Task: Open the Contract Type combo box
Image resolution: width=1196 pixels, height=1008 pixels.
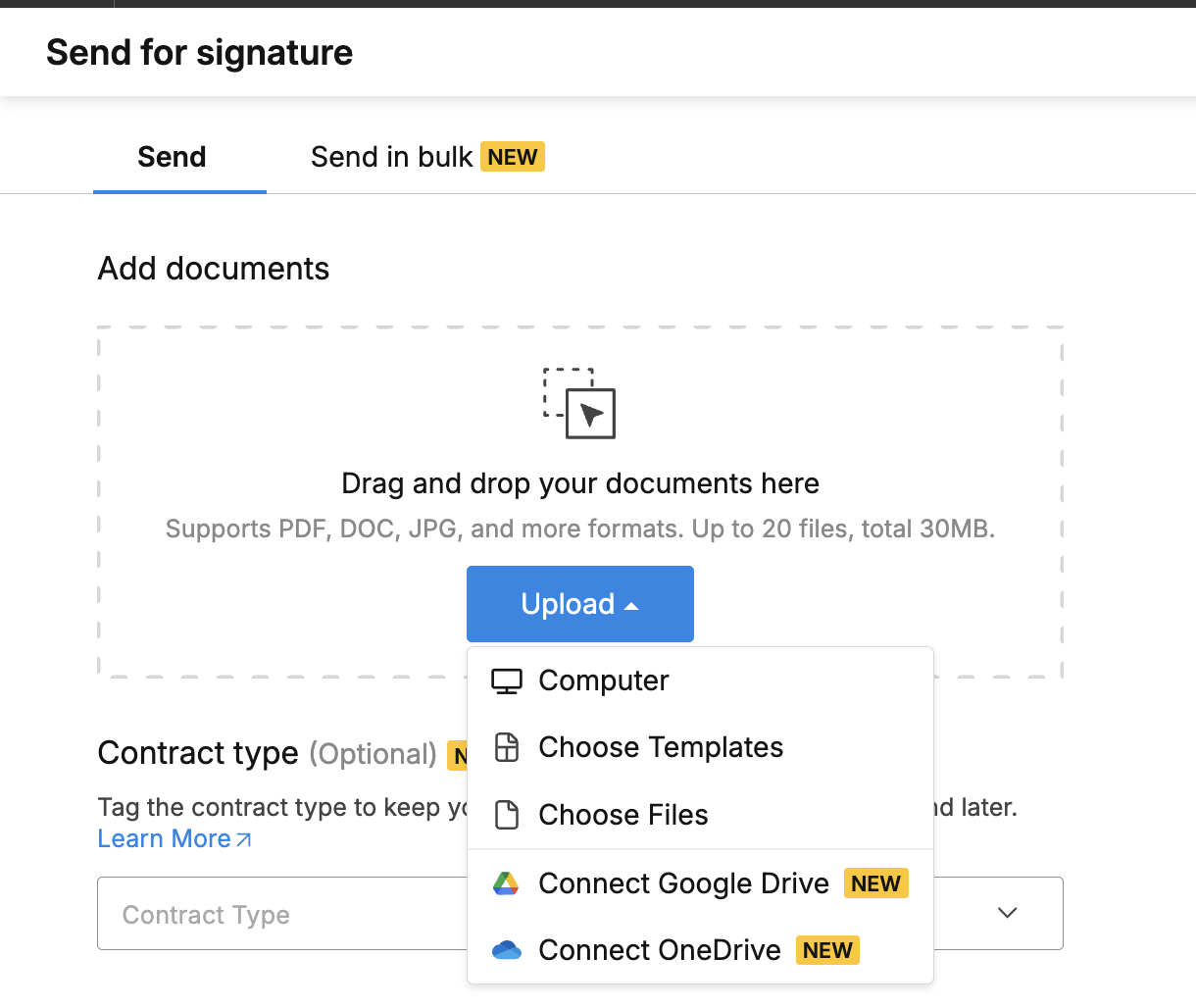Action: (580, 914)
